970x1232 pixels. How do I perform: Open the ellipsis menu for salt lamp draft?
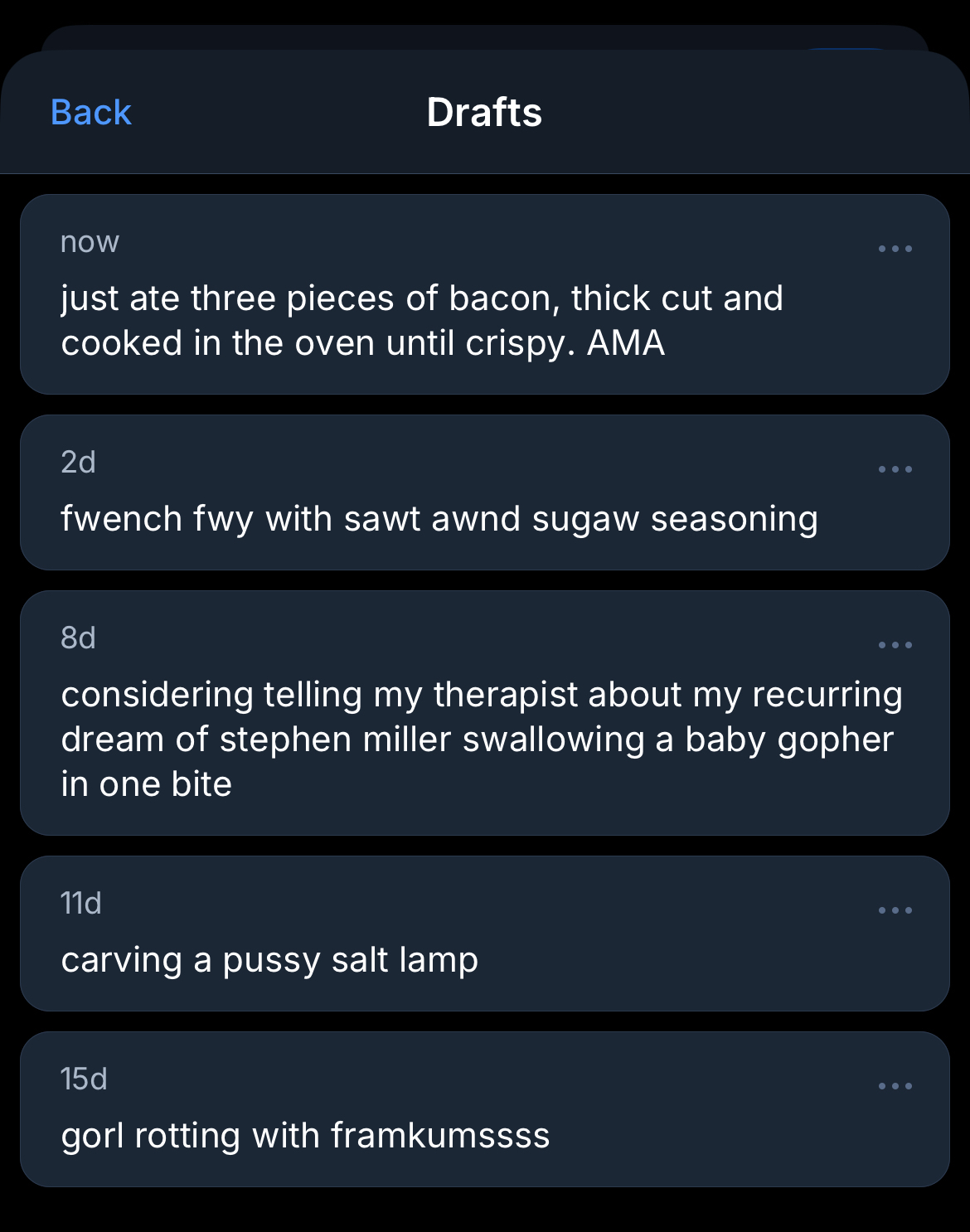coord(895,910)
